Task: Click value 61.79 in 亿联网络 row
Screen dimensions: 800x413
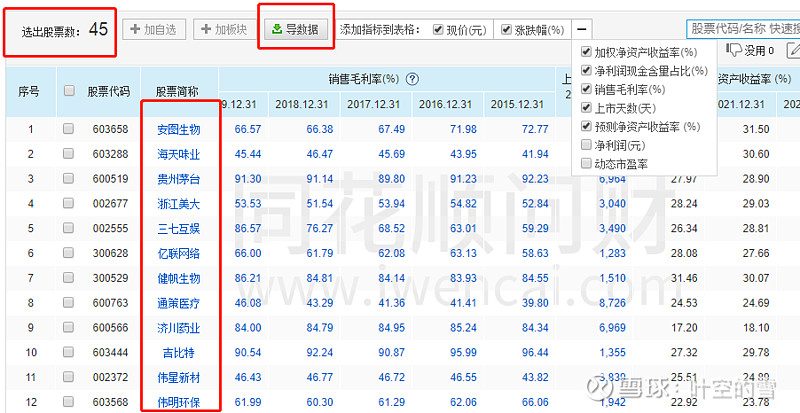Action: pyautogui.click(x=320, y=253)
